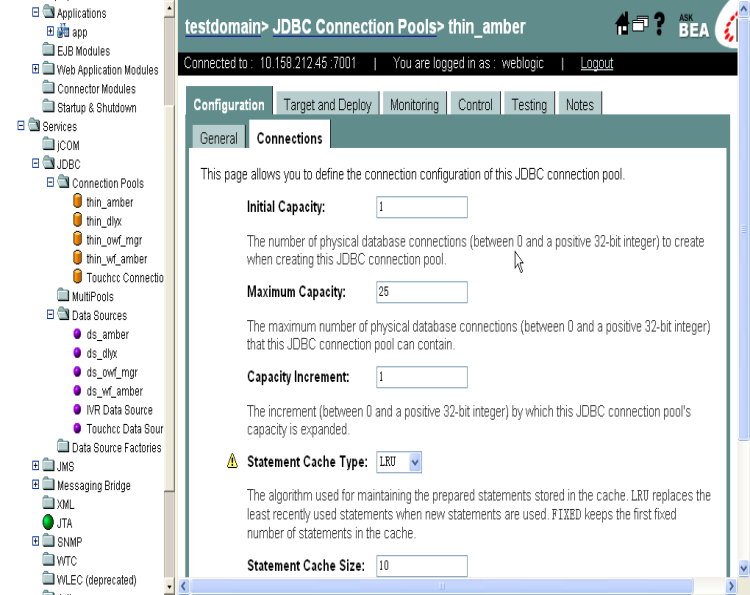Open help with the question mark icon

[x=660, y=23]
